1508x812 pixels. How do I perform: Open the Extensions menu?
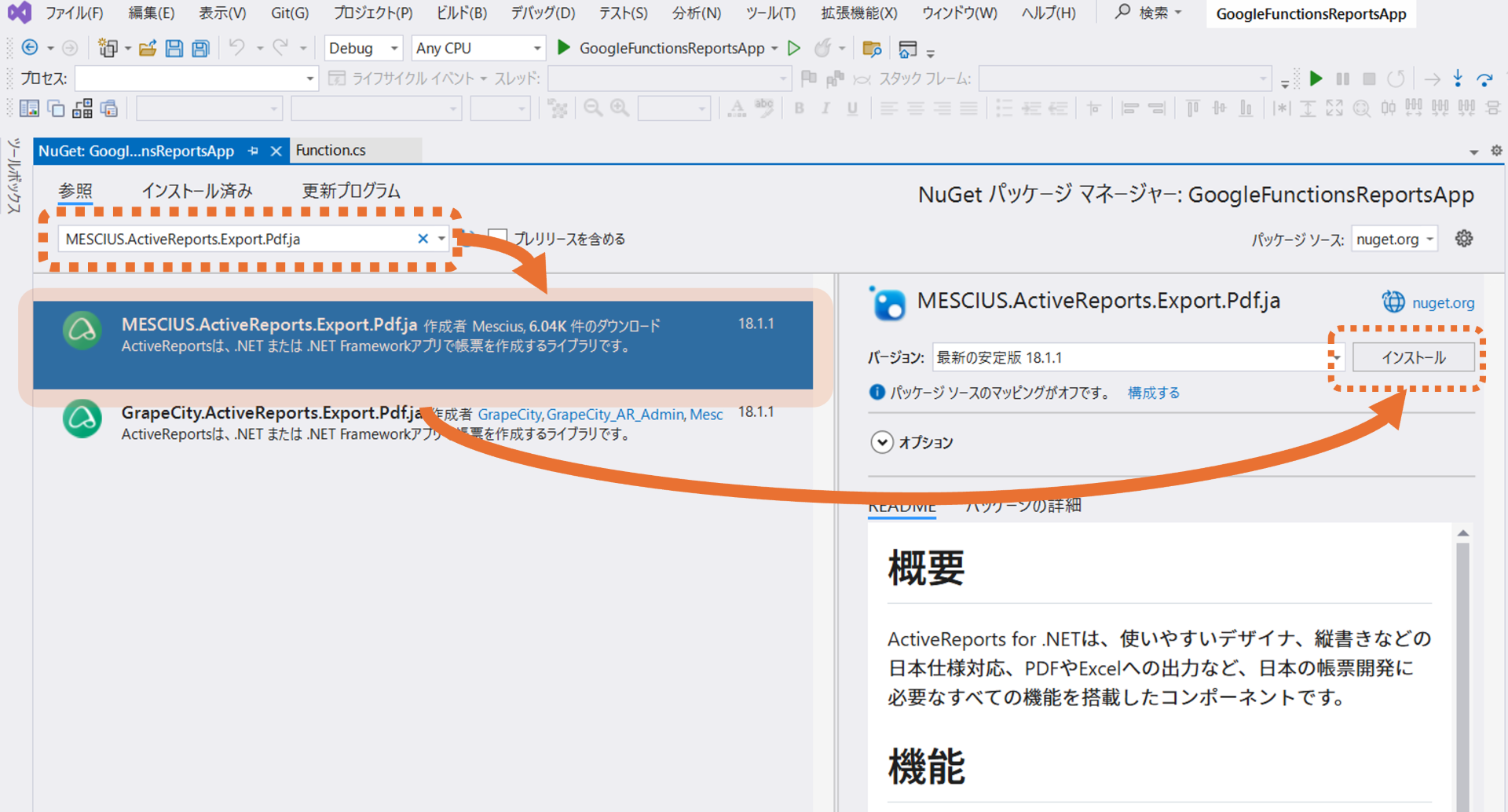(858, 13)
